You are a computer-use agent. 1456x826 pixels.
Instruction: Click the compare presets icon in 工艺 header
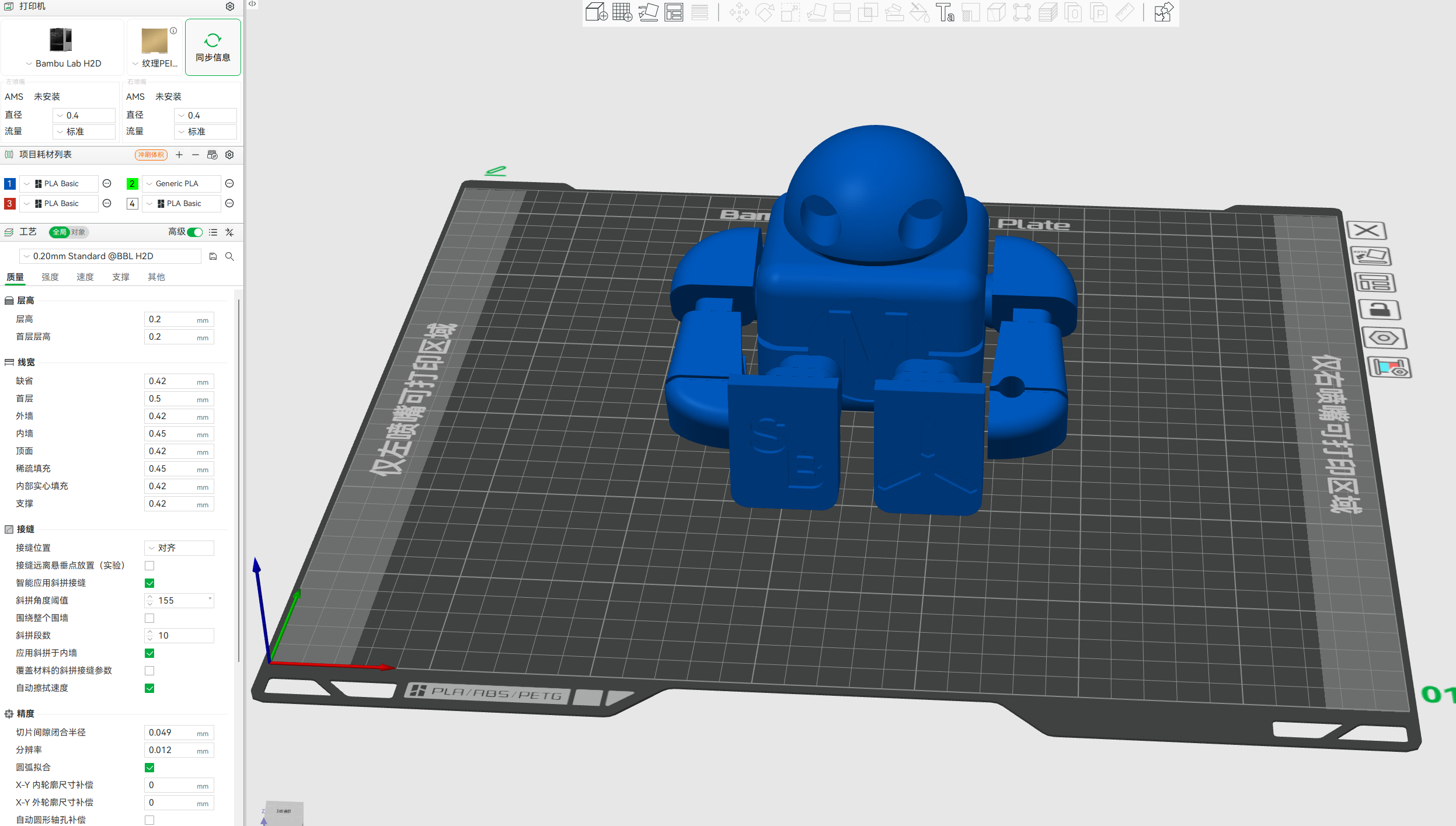229,232
